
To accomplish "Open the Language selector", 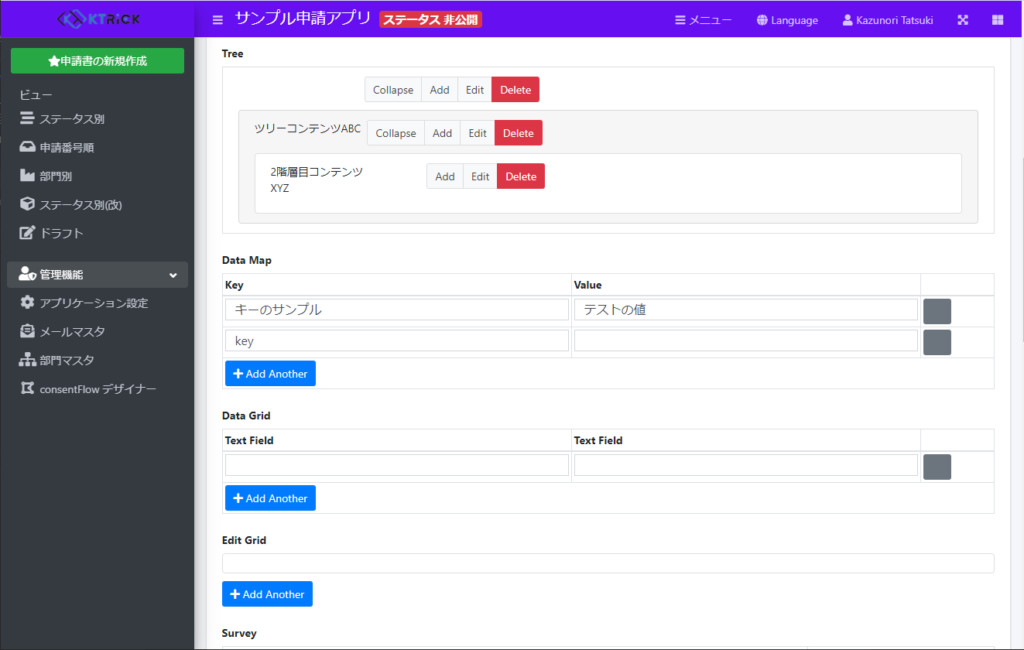I will click(x=787, y=20).
